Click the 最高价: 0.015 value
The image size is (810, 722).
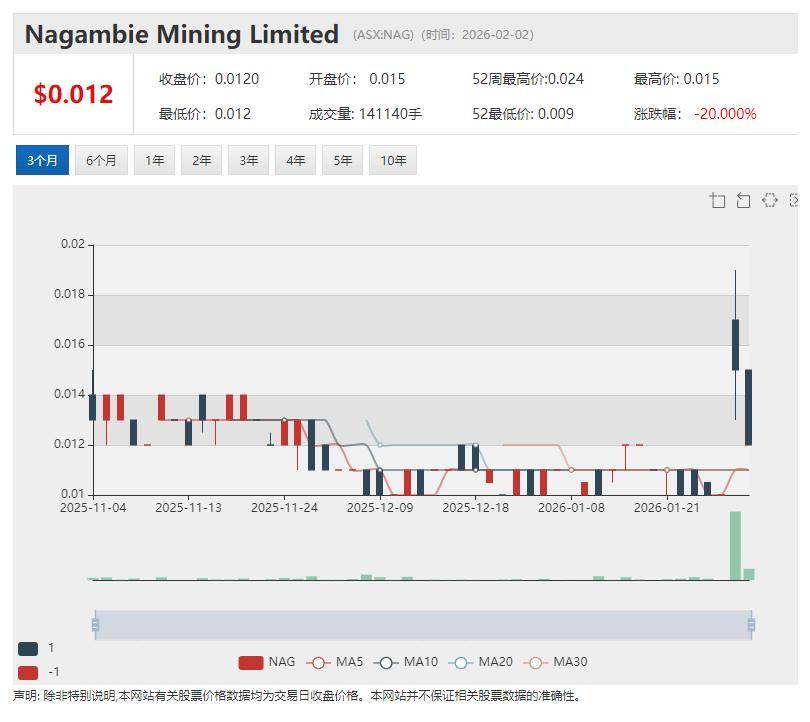click(676, 79)
